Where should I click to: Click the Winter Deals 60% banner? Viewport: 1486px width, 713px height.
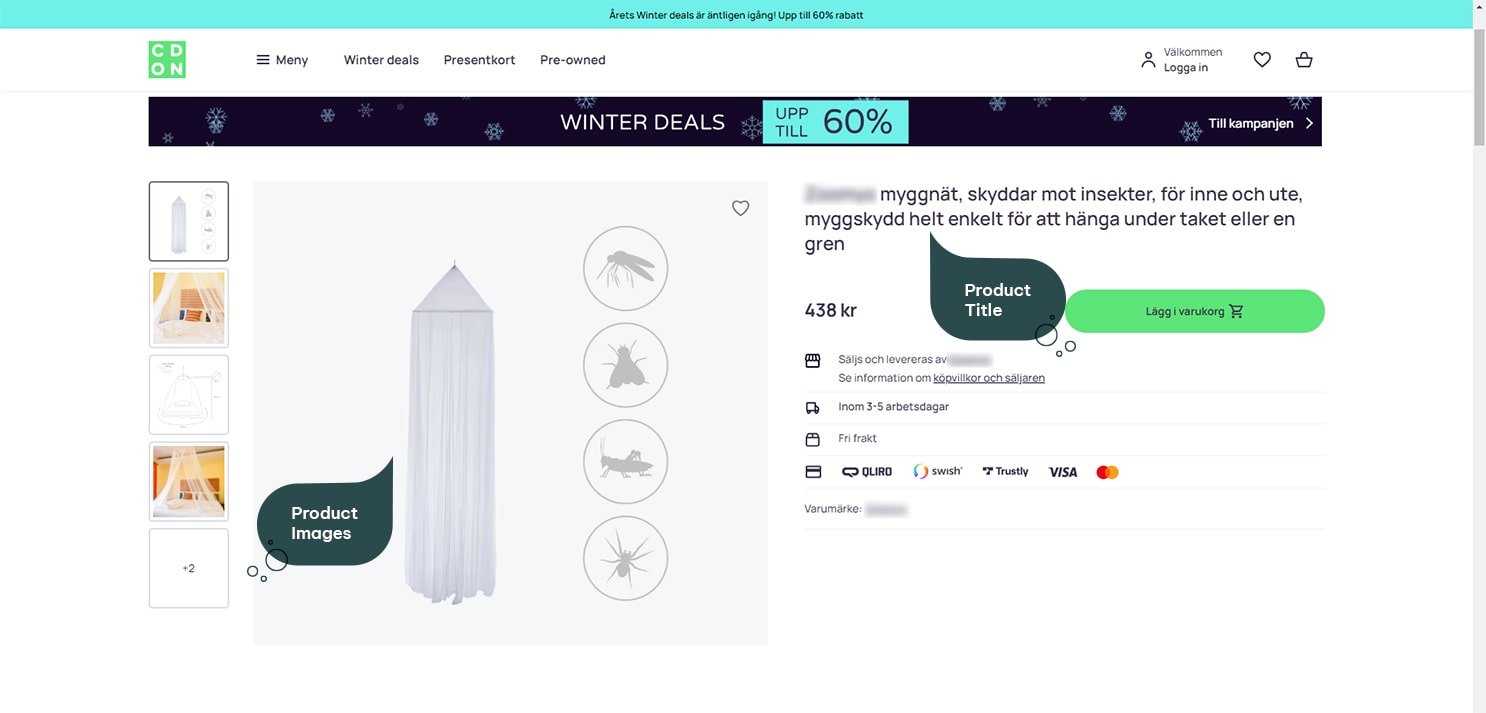coord(734,122)
